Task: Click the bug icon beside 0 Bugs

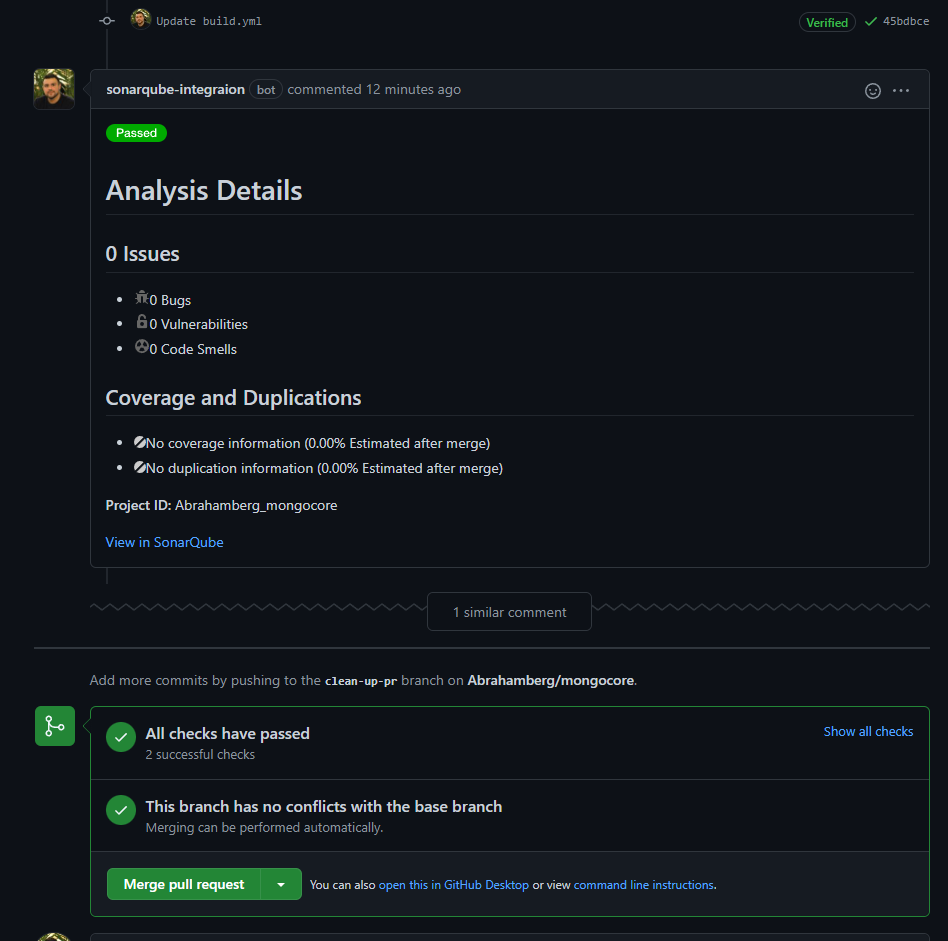Action: tap(141, 298)
